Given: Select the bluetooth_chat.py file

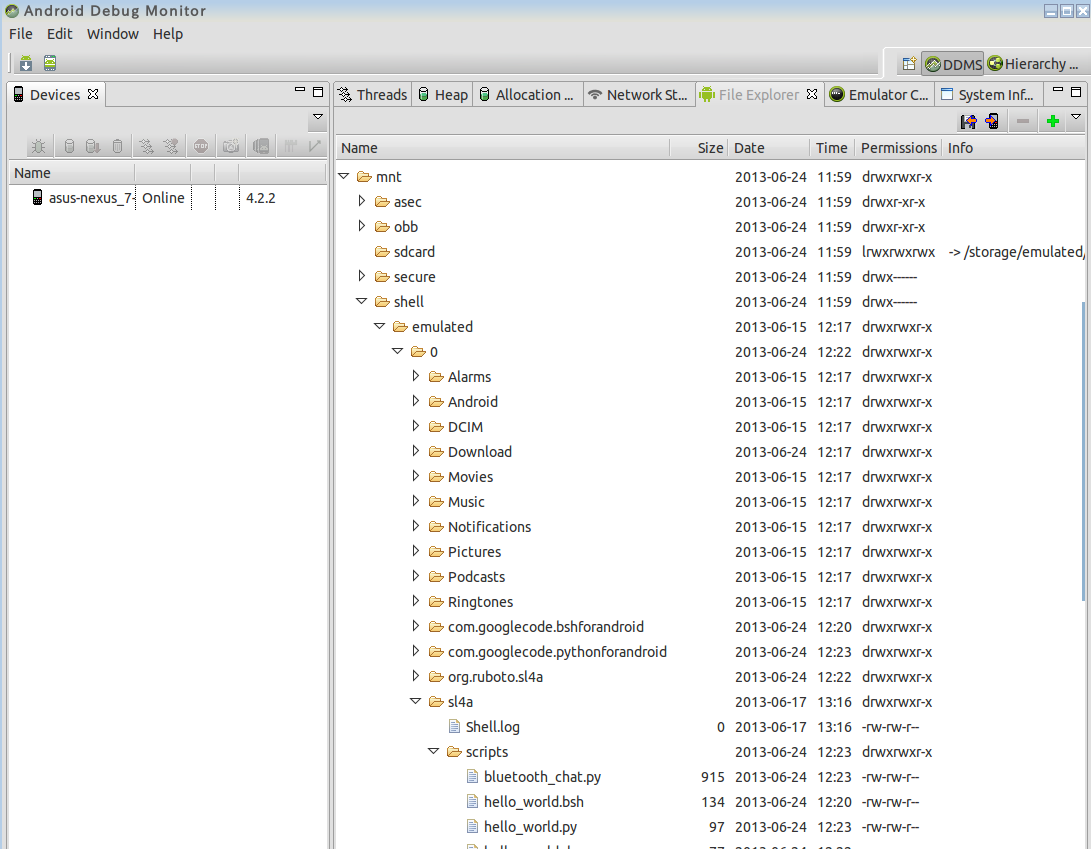Looking at the screenshot, I should point(542,777).
